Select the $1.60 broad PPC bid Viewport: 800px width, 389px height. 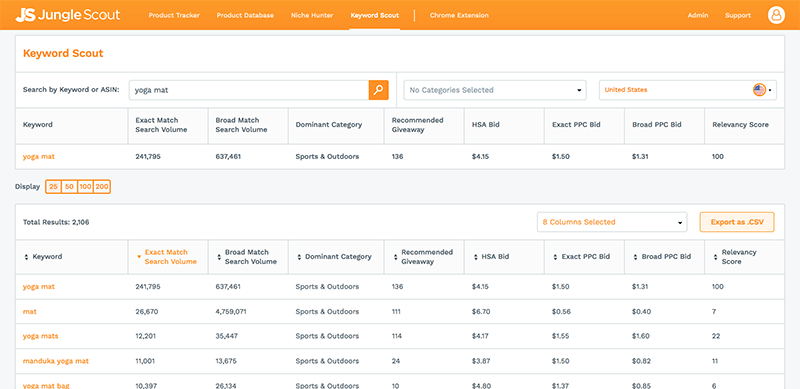coord(640,336)
